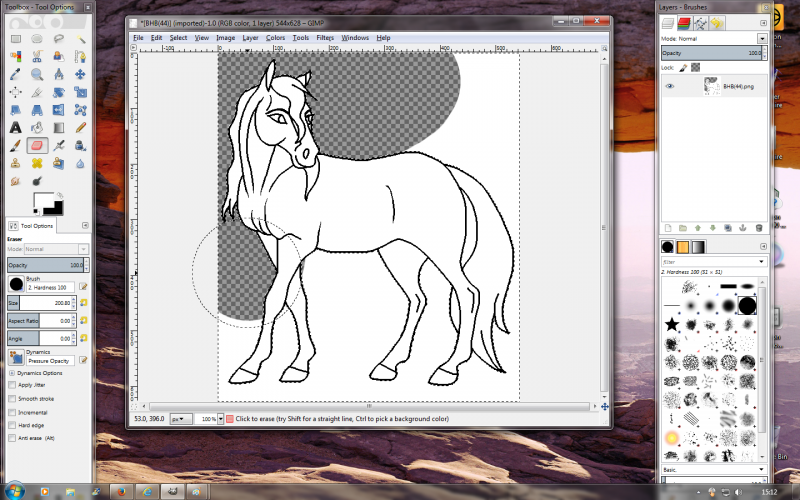This screenshot has width=800, height=500.
Task: Select the Scissors Select tool
Action: click(37, 56)
